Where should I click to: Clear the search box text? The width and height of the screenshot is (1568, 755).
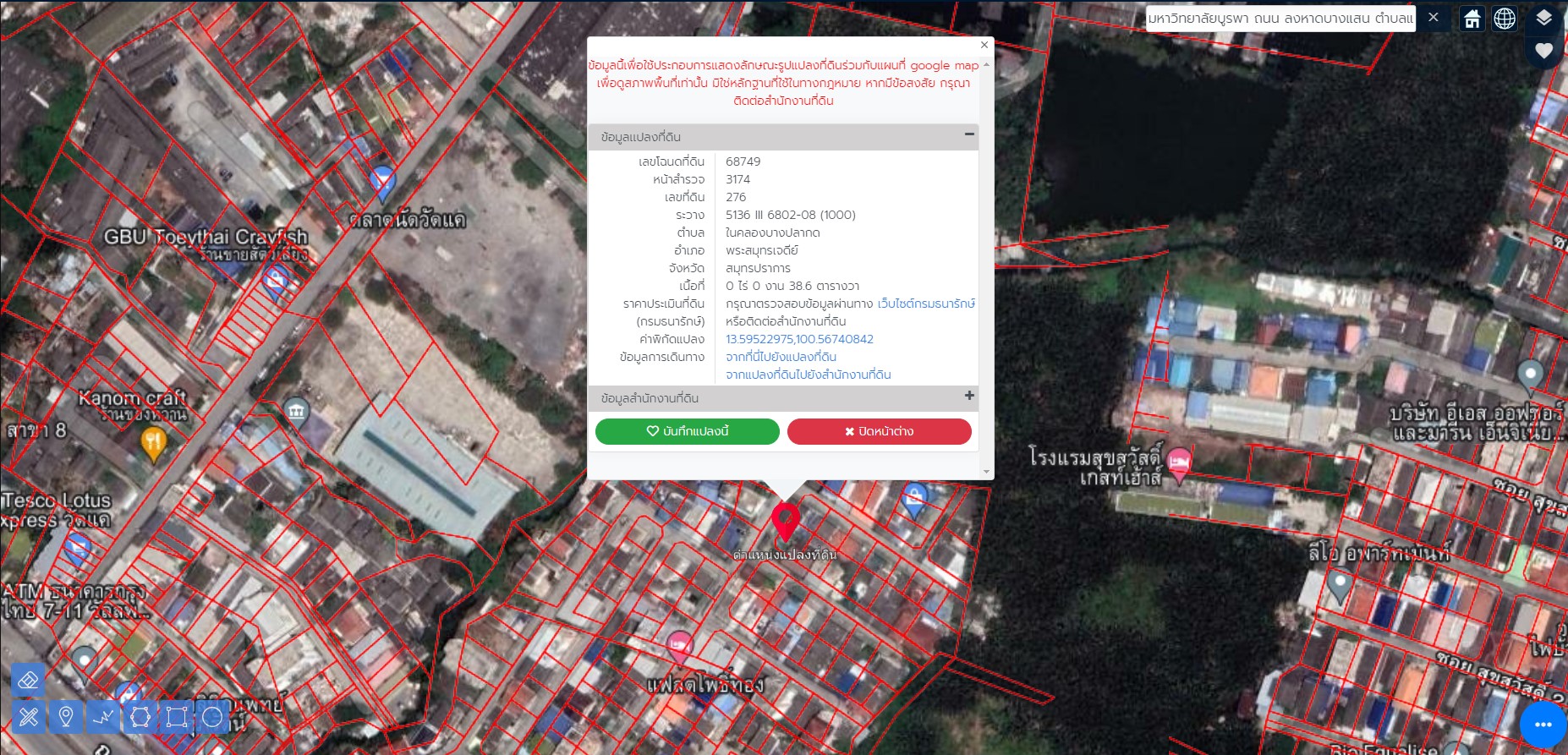tap(1434, 18)
